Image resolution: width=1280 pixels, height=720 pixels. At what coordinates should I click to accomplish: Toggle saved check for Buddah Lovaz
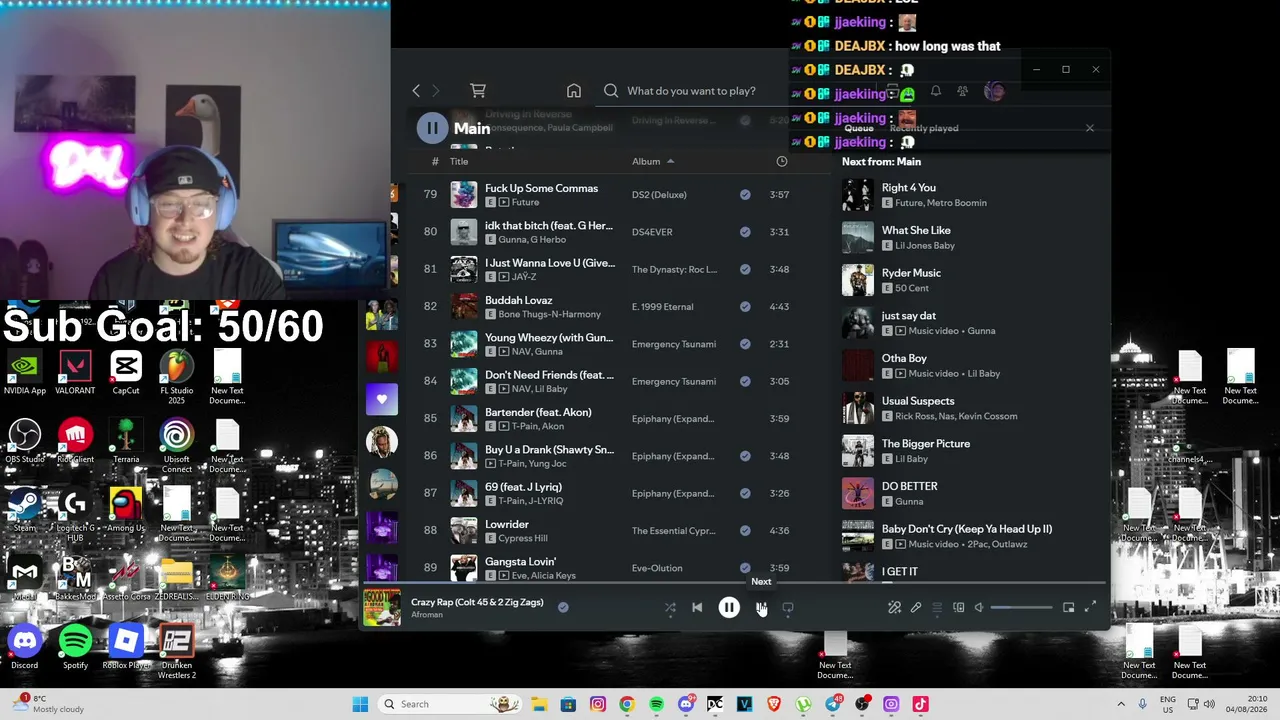[745, 307]
